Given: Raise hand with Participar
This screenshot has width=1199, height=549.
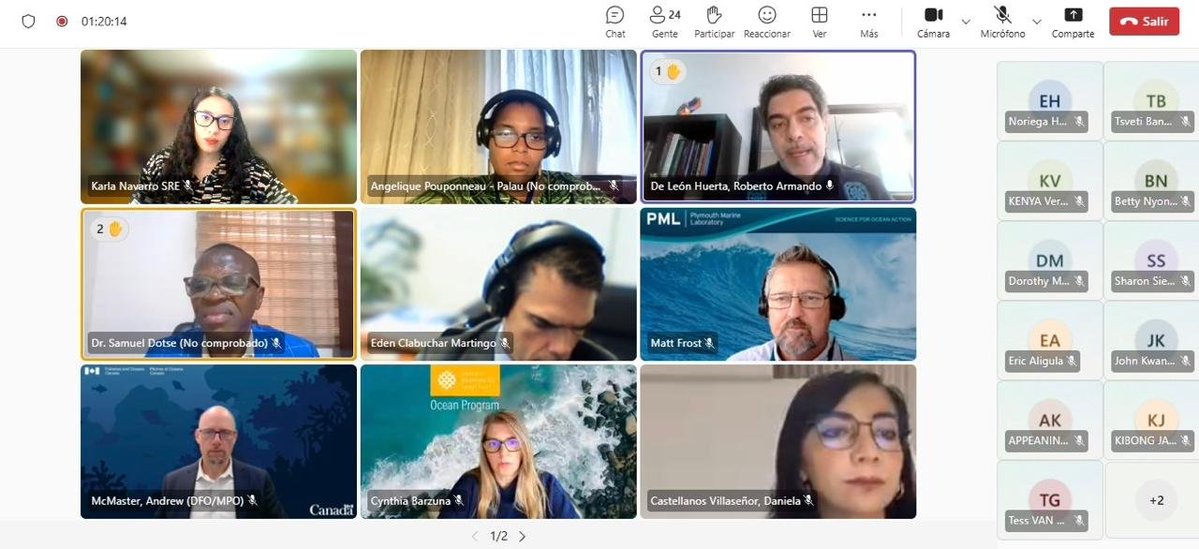Looking at the screenshot, I should click(x=714, y=22).
